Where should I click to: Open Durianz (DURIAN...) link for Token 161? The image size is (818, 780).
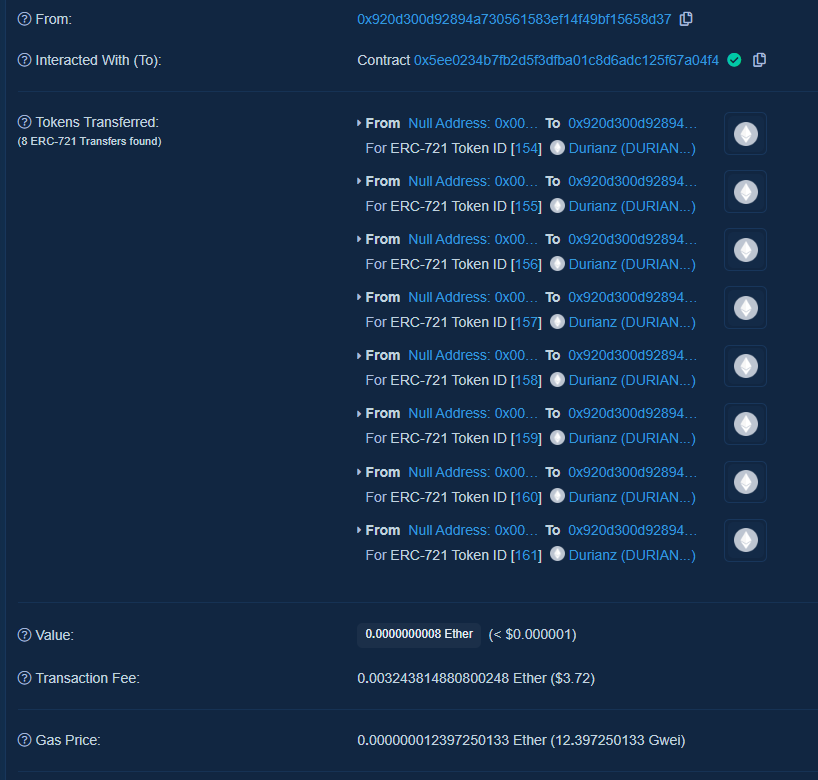pos(632,555)
